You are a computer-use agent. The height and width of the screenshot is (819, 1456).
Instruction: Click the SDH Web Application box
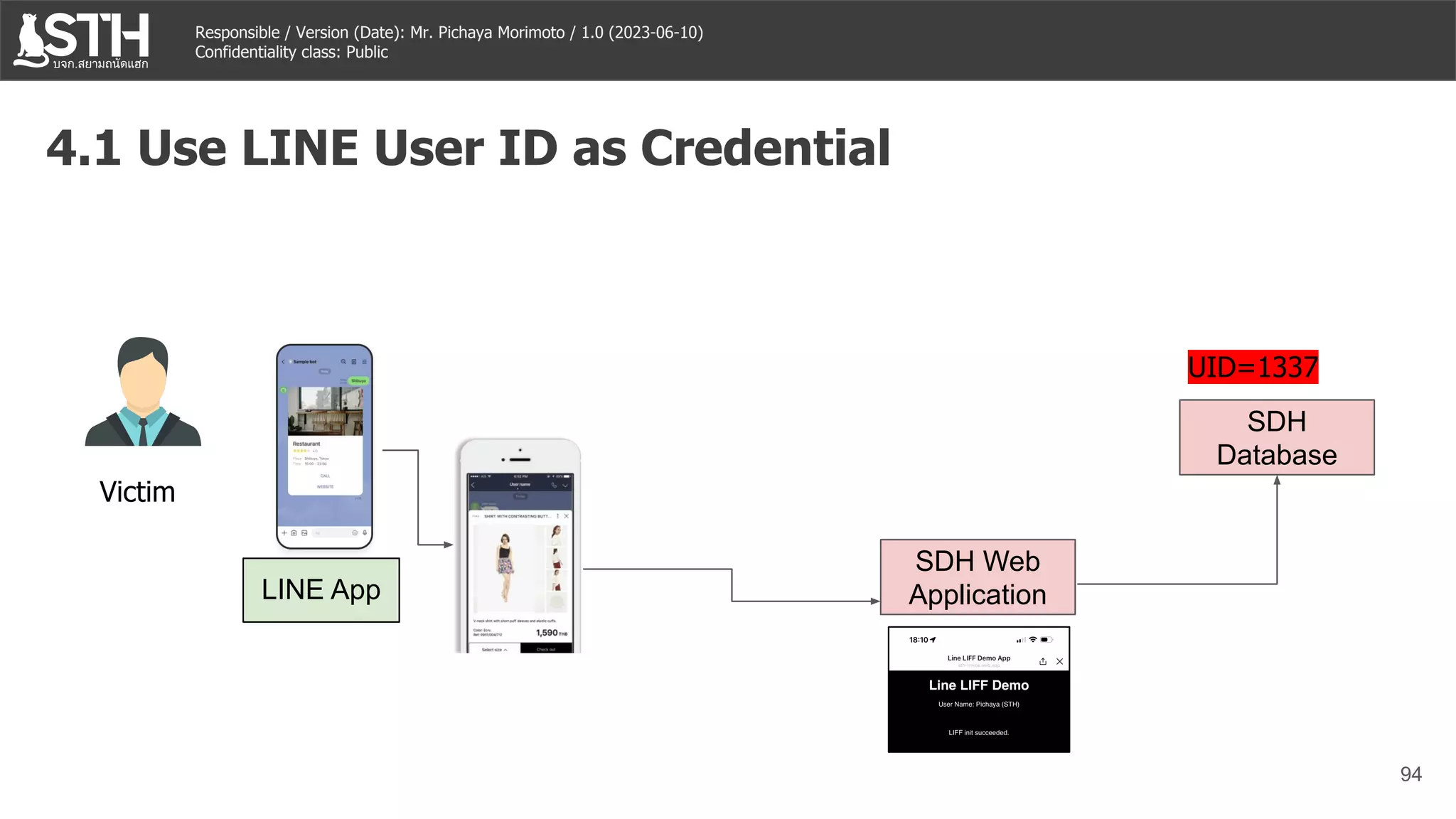978,577
